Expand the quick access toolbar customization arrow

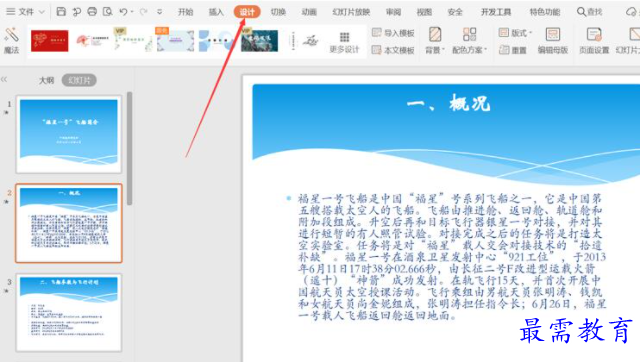pos(159,12)
